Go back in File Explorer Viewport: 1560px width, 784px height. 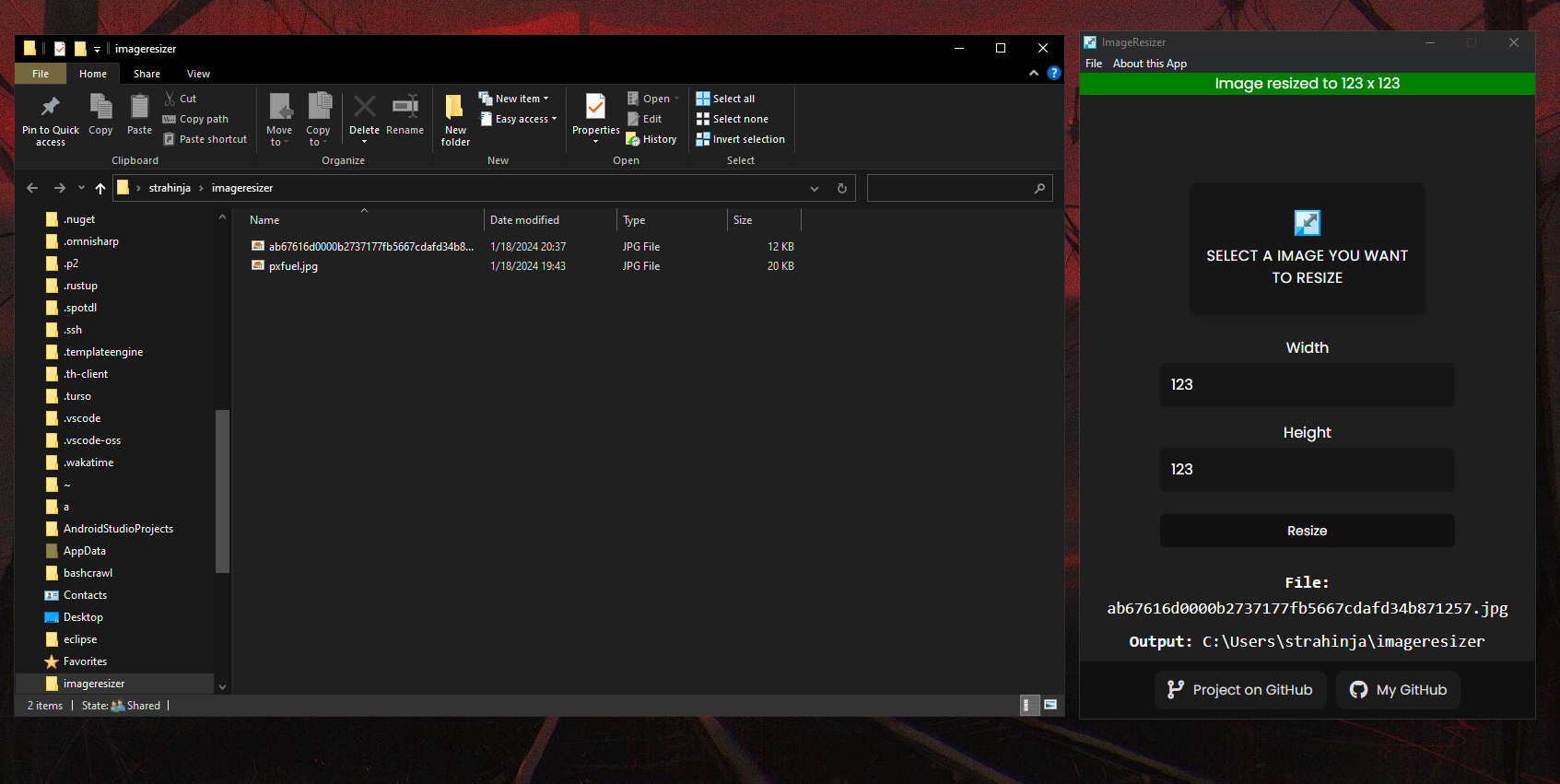(x=32, y=188)
